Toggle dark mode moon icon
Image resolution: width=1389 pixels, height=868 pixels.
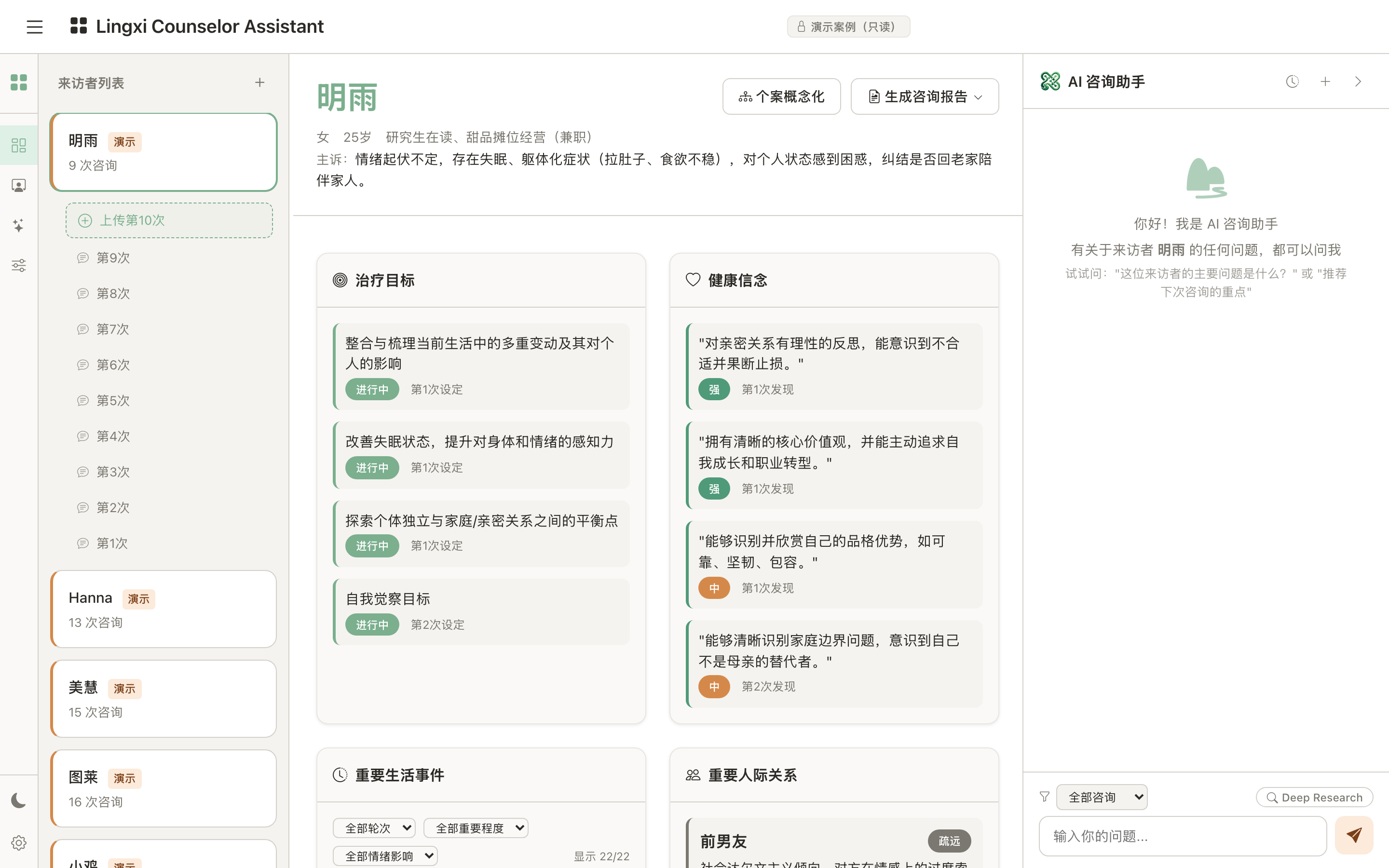click(19, 800)
